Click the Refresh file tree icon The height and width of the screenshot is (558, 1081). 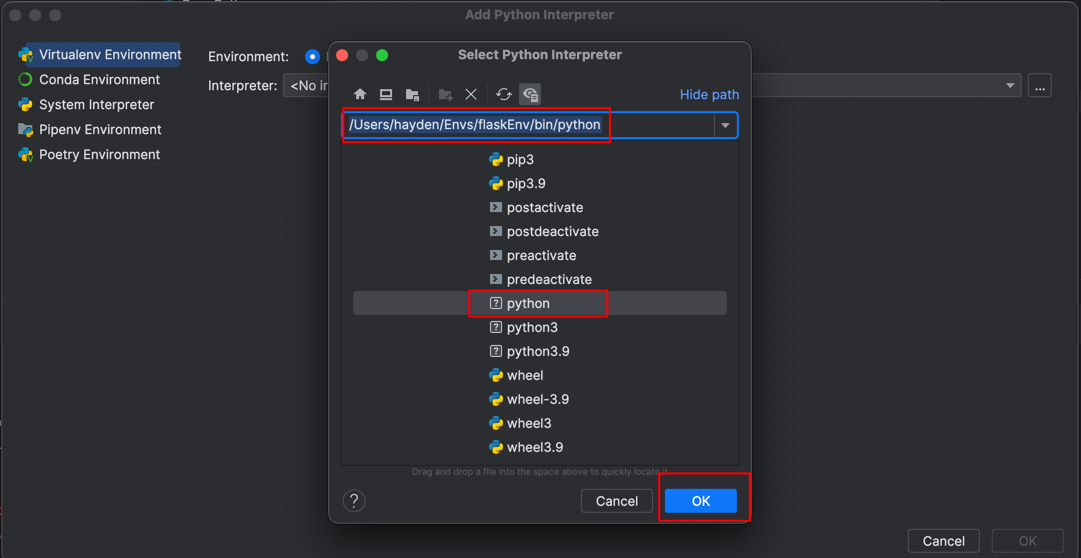[504, 94]
